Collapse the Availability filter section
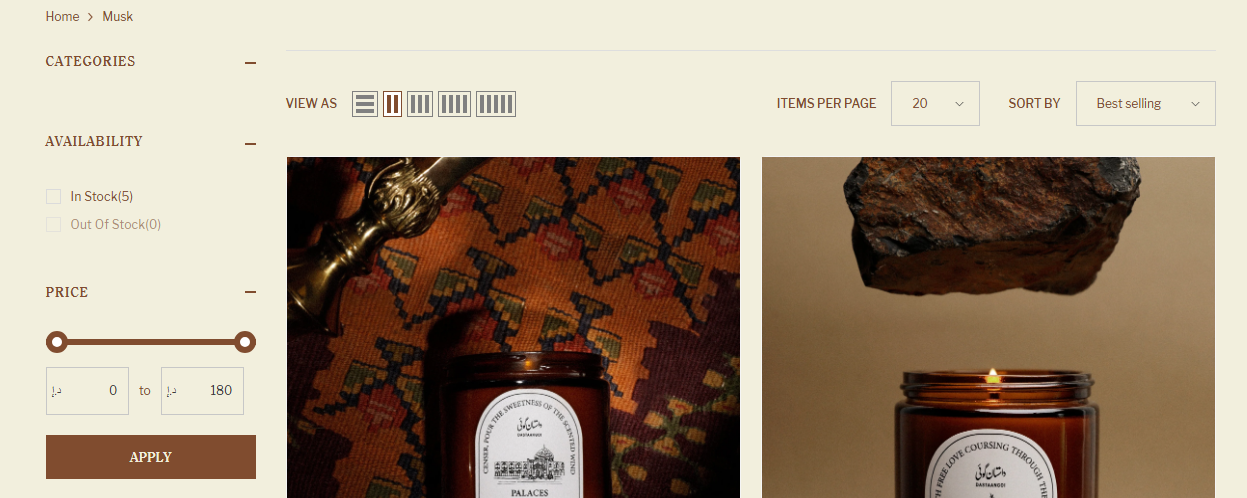1247x498 pixels. coord(250,143)
